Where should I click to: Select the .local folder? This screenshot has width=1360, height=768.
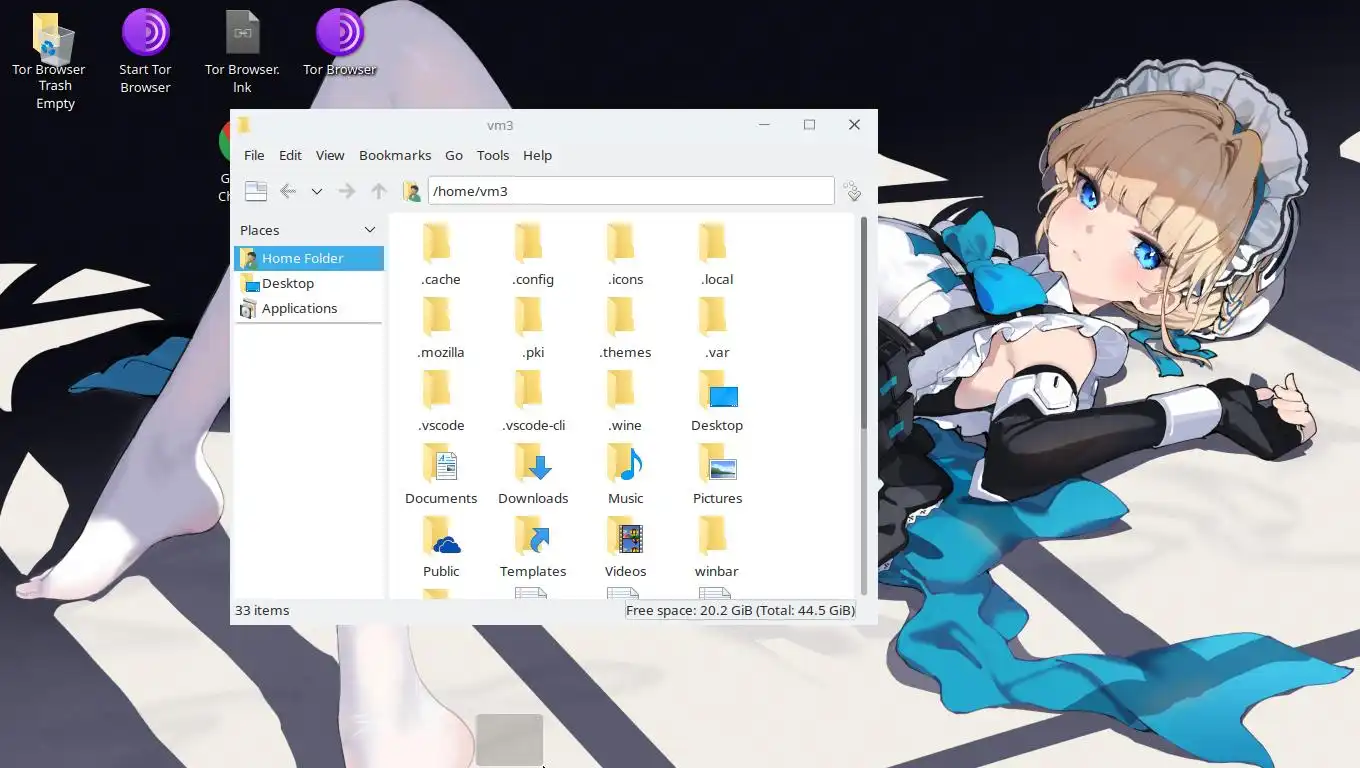click(x=717, y=255)
